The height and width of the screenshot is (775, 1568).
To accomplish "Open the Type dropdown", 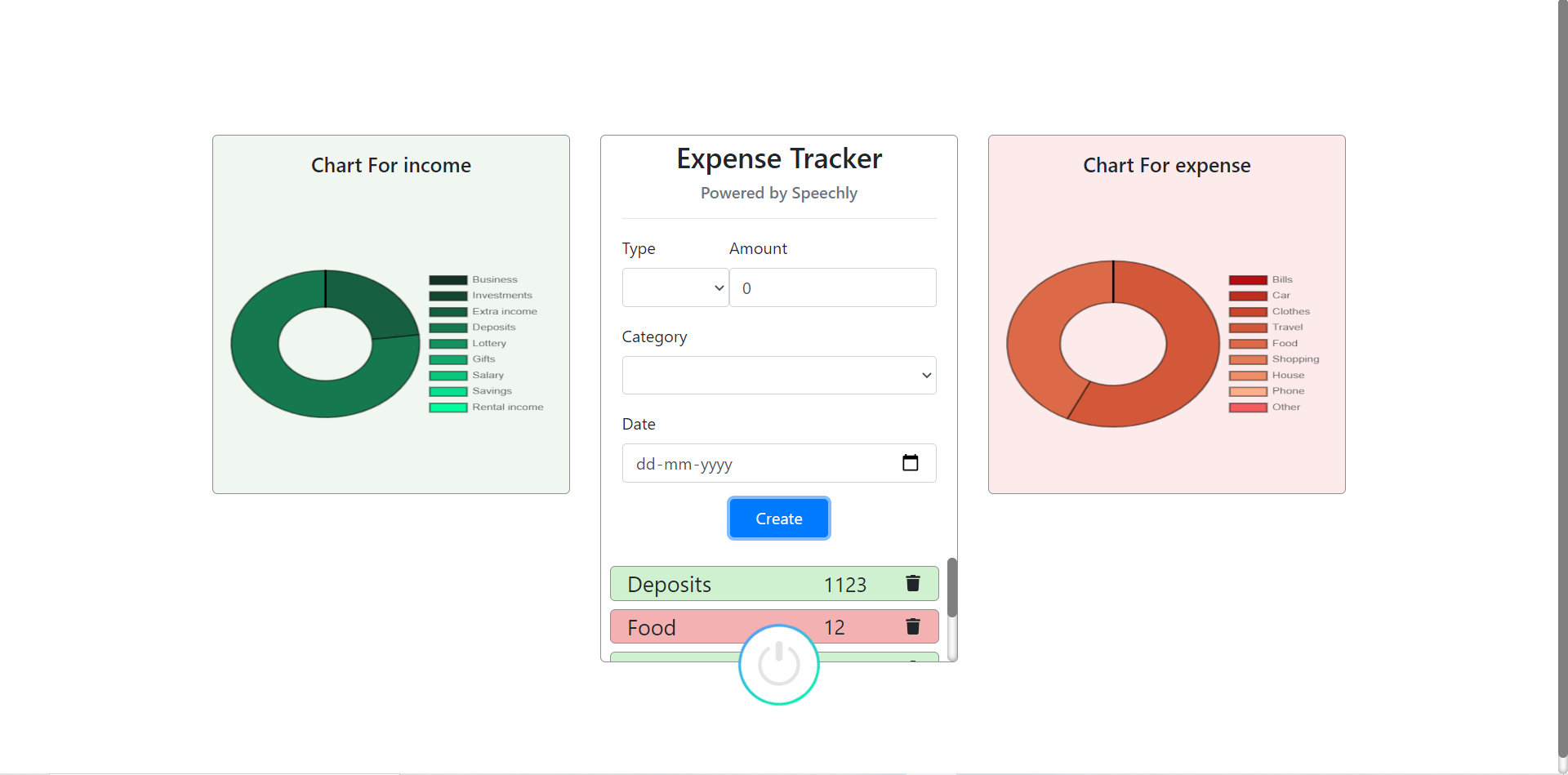I will (675, 287).
